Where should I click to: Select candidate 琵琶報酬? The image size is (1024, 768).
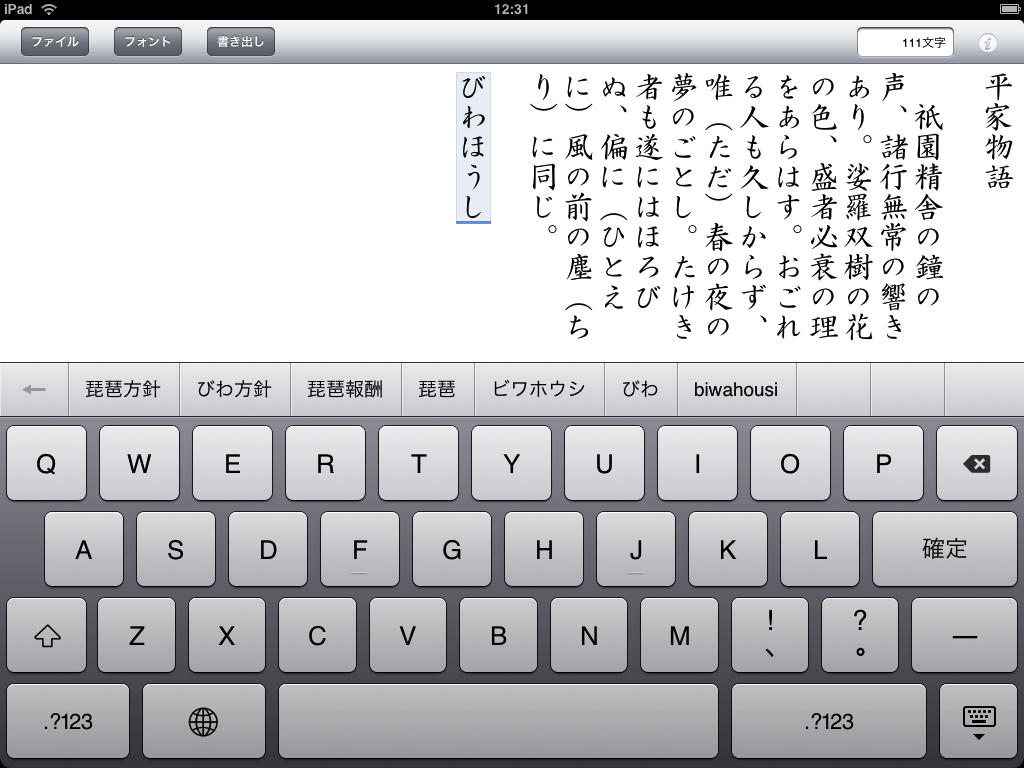coord(345,389)
